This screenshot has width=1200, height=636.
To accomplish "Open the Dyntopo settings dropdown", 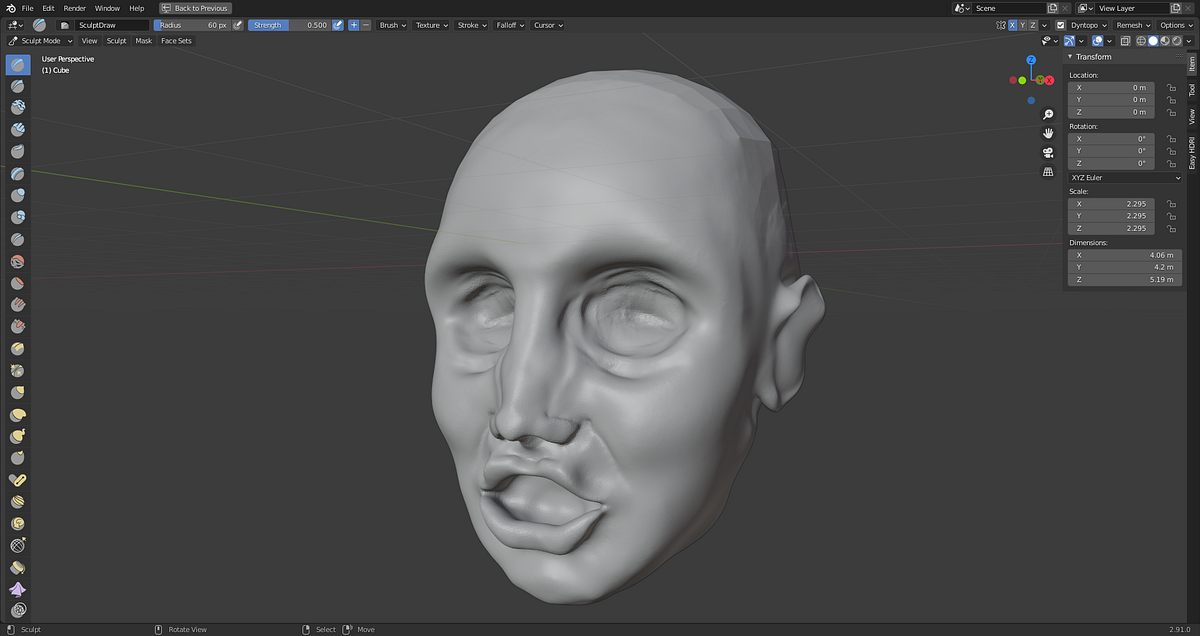I will [x=1090, y=25].
